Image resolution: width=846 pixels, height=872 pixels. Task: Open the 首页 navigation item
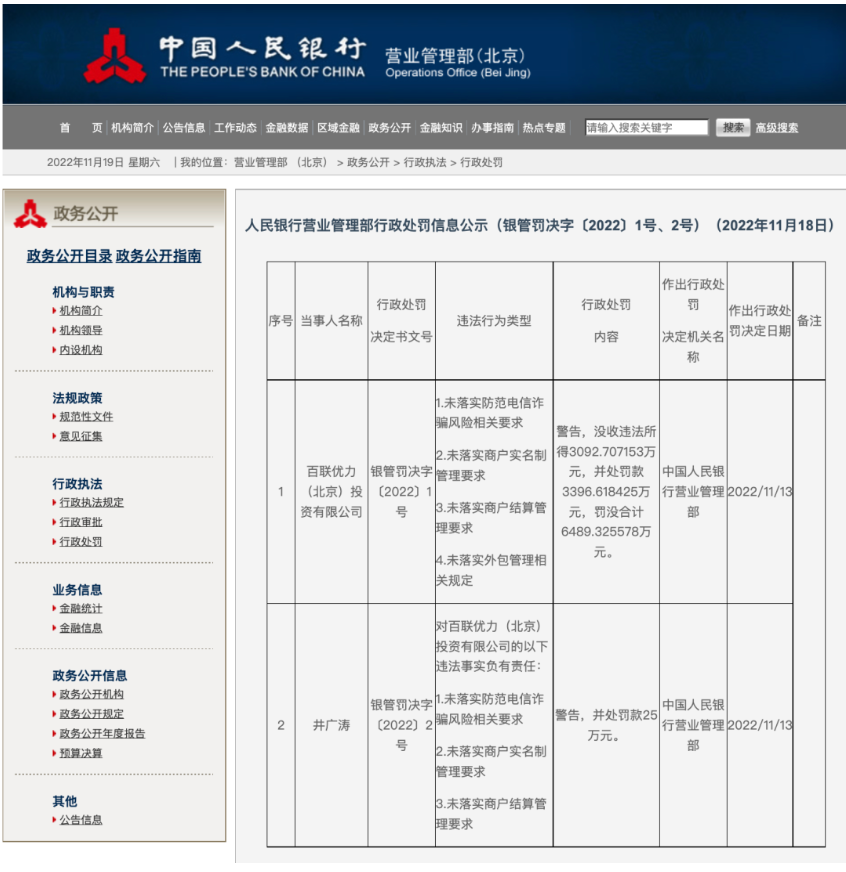(x=81, y=128)
